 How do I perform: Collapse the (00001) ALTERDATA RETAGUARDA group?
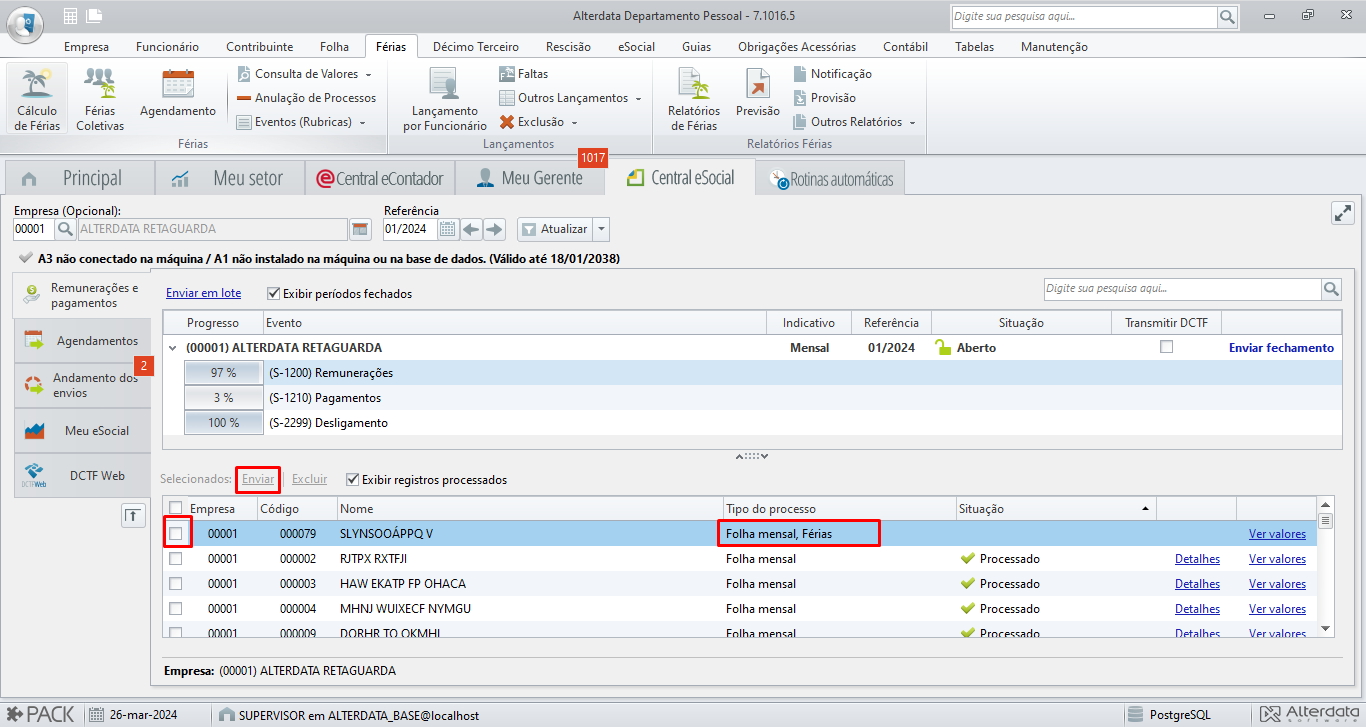click(173, 348)
